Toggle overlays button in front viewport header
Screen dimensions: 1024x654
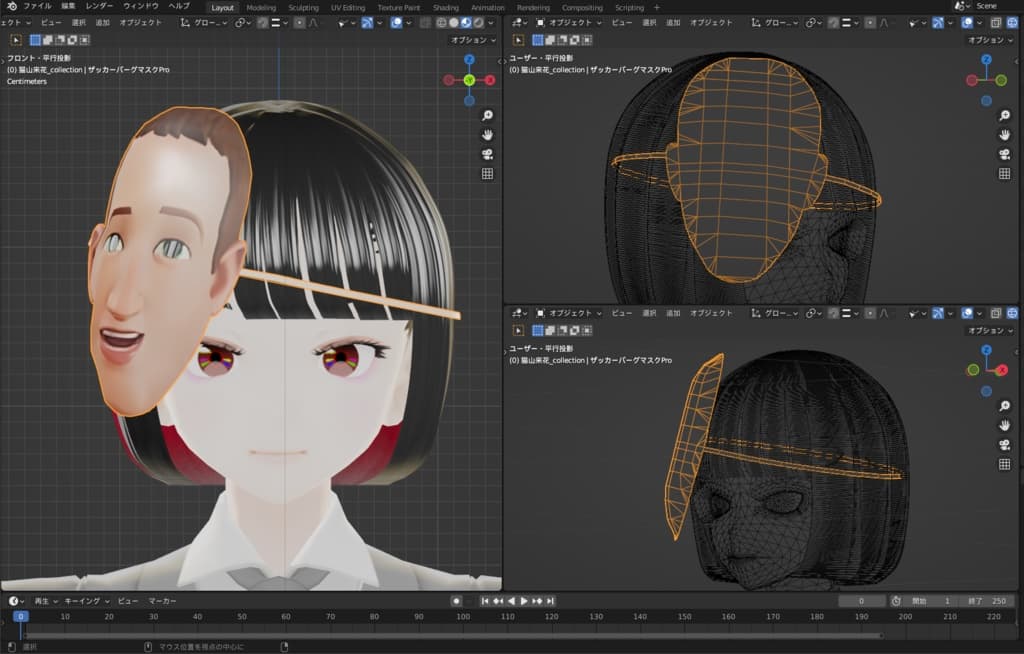click(397, 22)
